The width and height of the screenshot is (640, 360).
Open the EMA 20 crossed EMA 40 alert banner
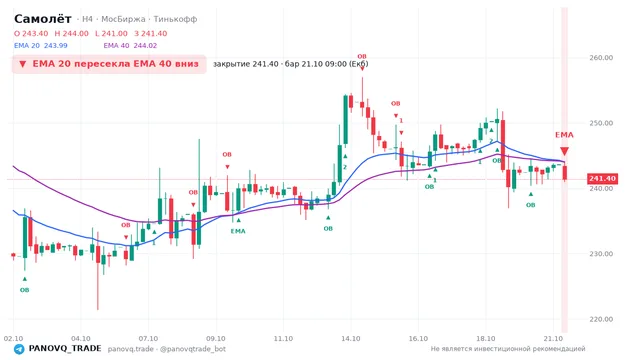click(109, 64)
